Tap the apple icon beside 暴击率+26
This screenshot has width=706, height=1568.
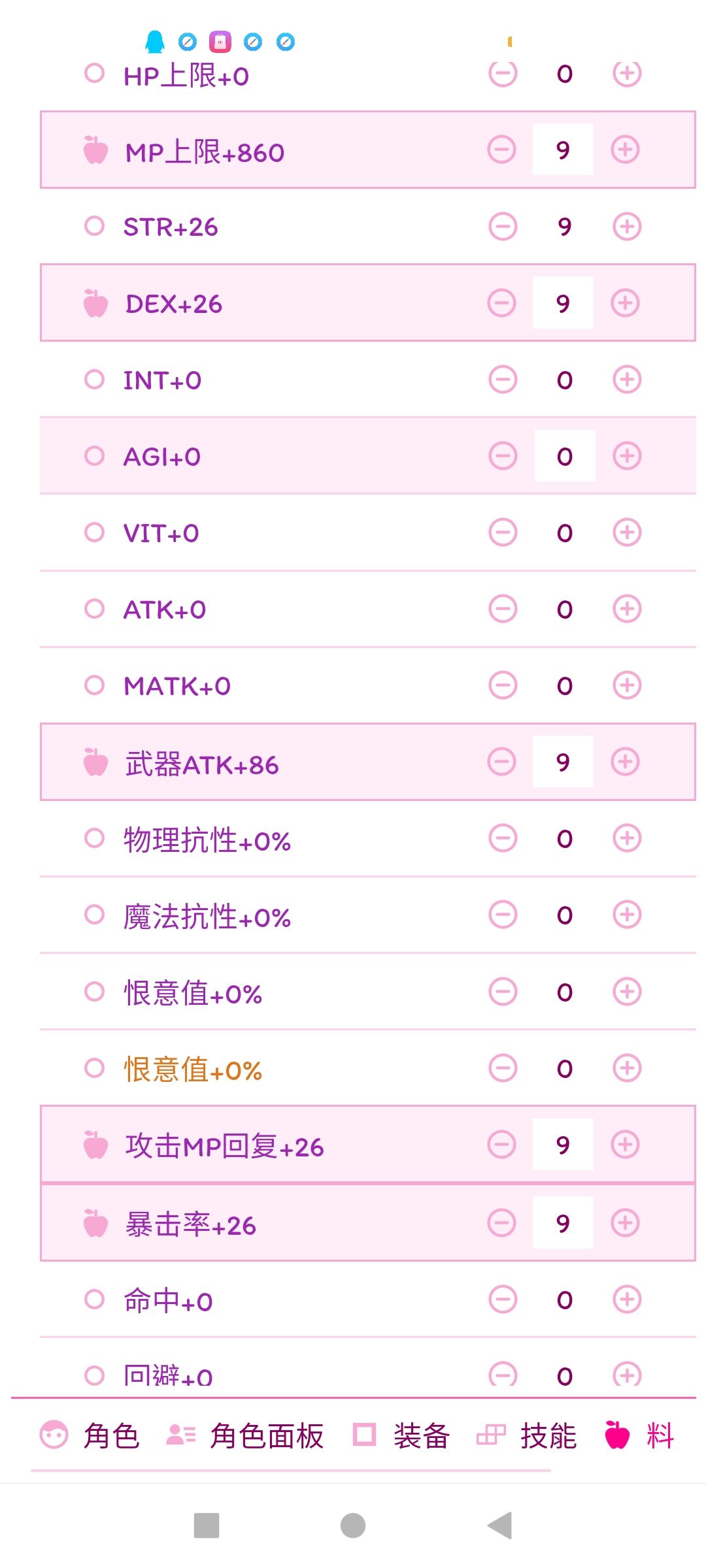point(95,1223)
